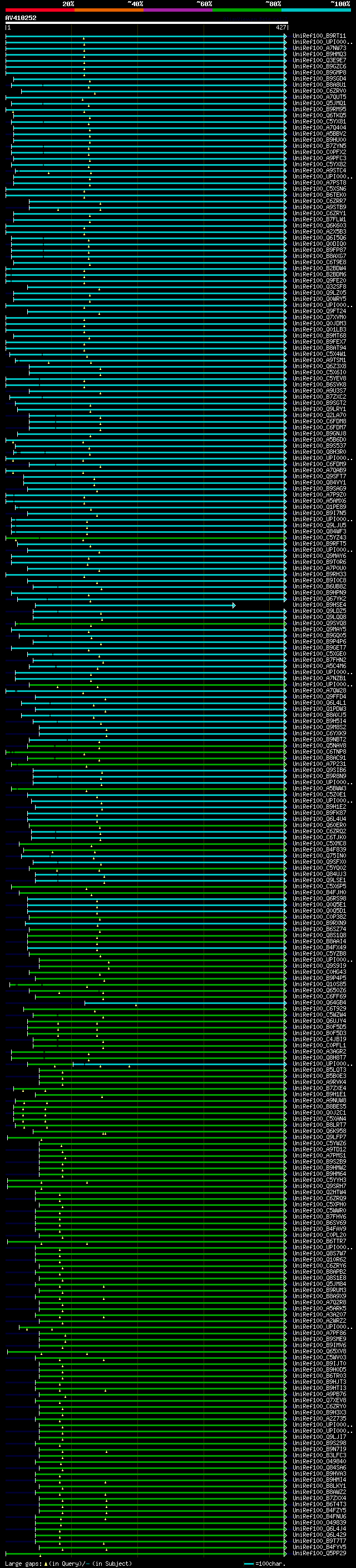Open hit UniRef100_Q9SVQ8
Screen dimensions: 356x1568
click(x=319, y=624)
